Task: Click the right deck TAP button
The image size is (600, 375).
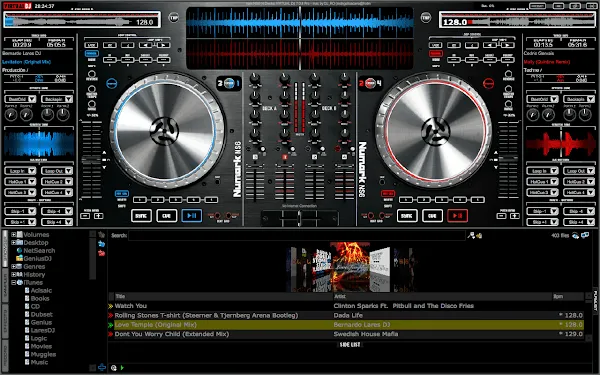Action: tap(426, 18)
